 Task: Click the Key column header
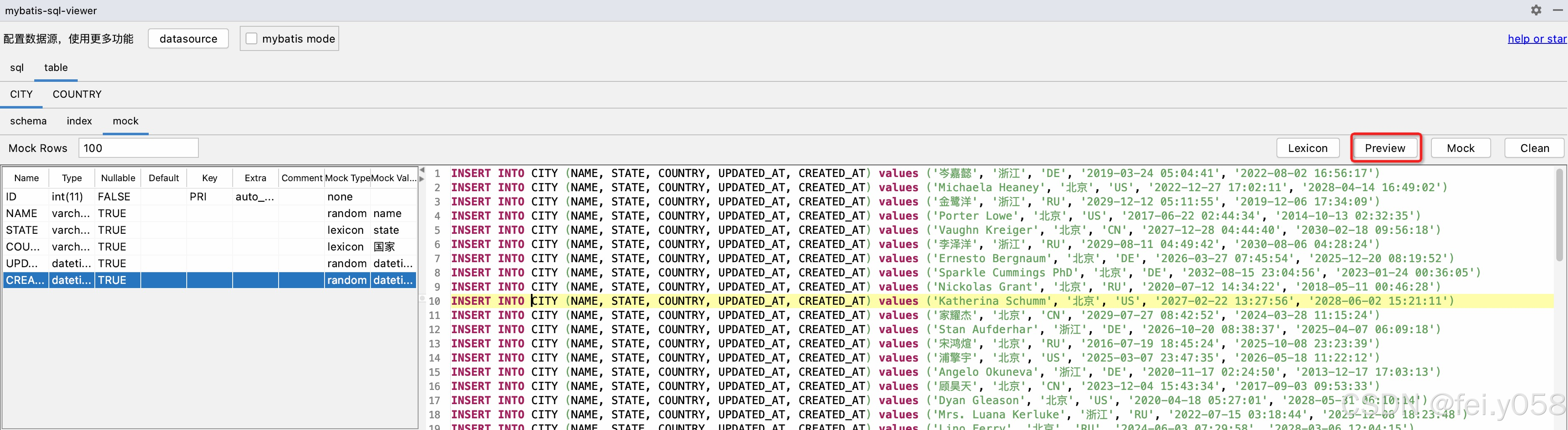(209, 177)
